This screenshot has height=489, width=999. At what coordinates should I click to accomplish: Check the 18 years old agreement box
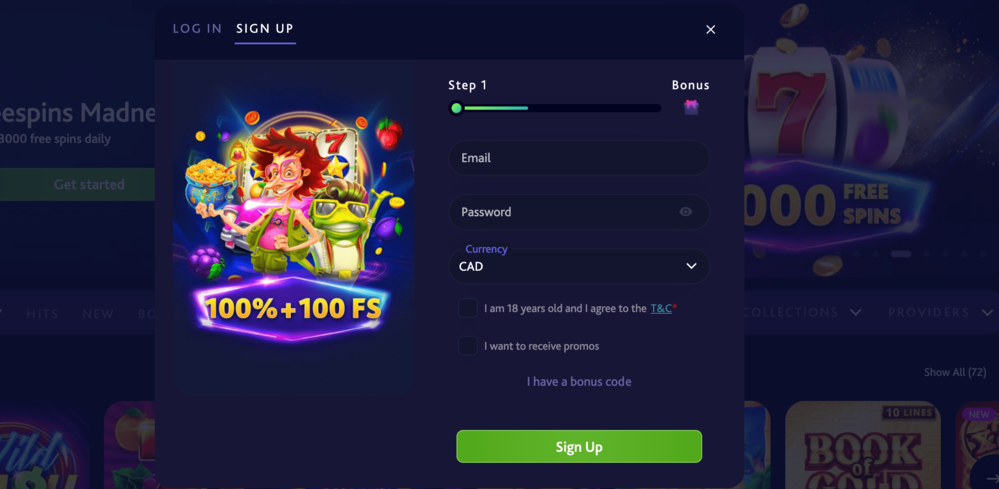click(x=468, y=308)
